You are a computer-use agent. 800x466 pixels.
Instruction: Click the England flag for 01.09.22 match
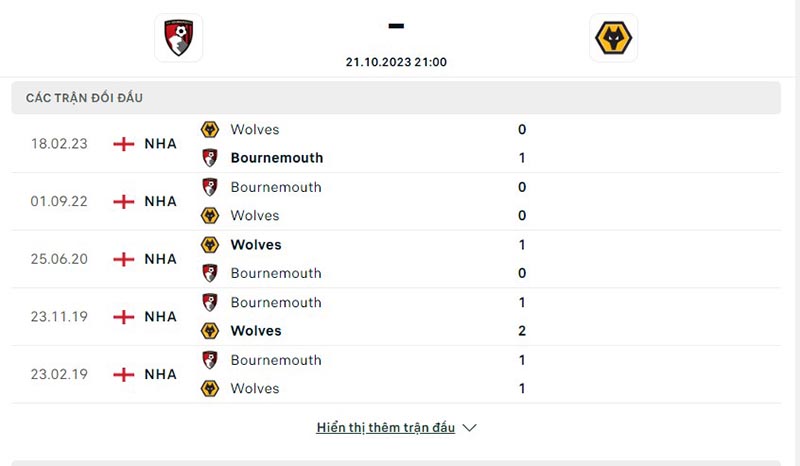[124, 201]
